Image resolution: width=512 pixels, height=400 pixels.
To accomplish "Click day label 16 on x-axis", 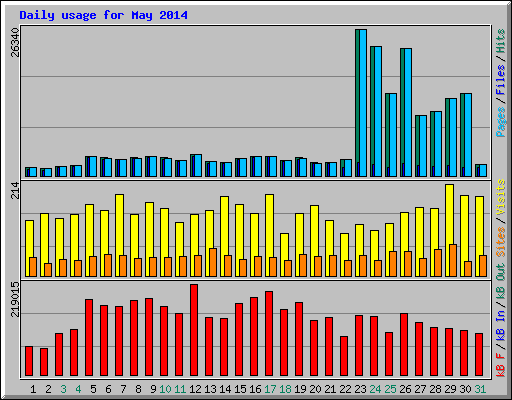I will point(255,389).
